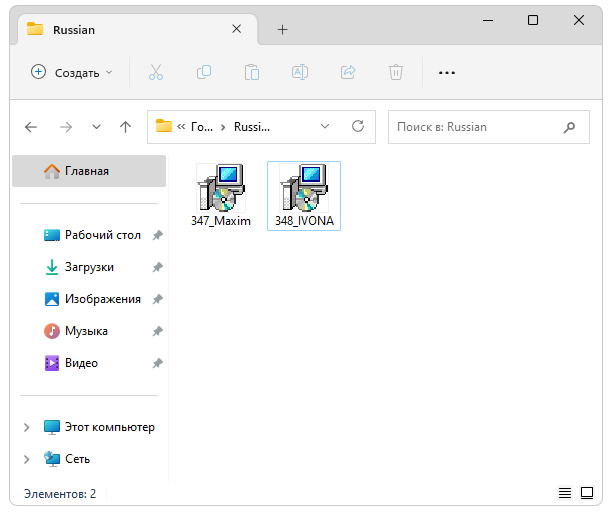The width and height of the screenshot is (608, 513).
Task: Expand the Этот компьютер tree node
Action: click(26, 427)
